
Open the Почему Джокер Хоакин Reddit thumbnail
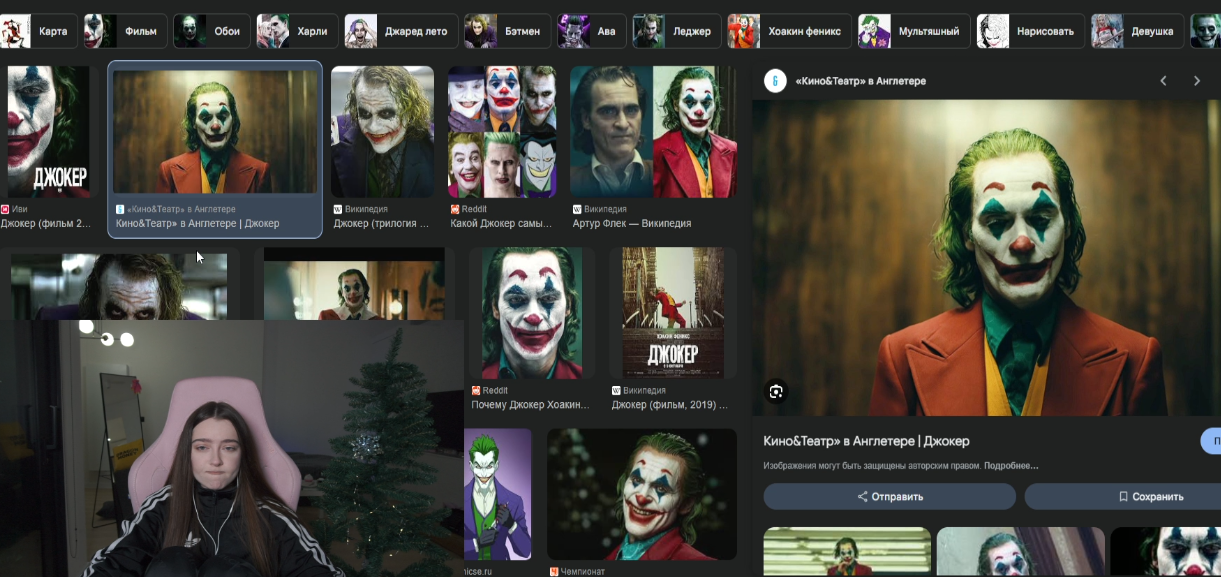[530, 313]
